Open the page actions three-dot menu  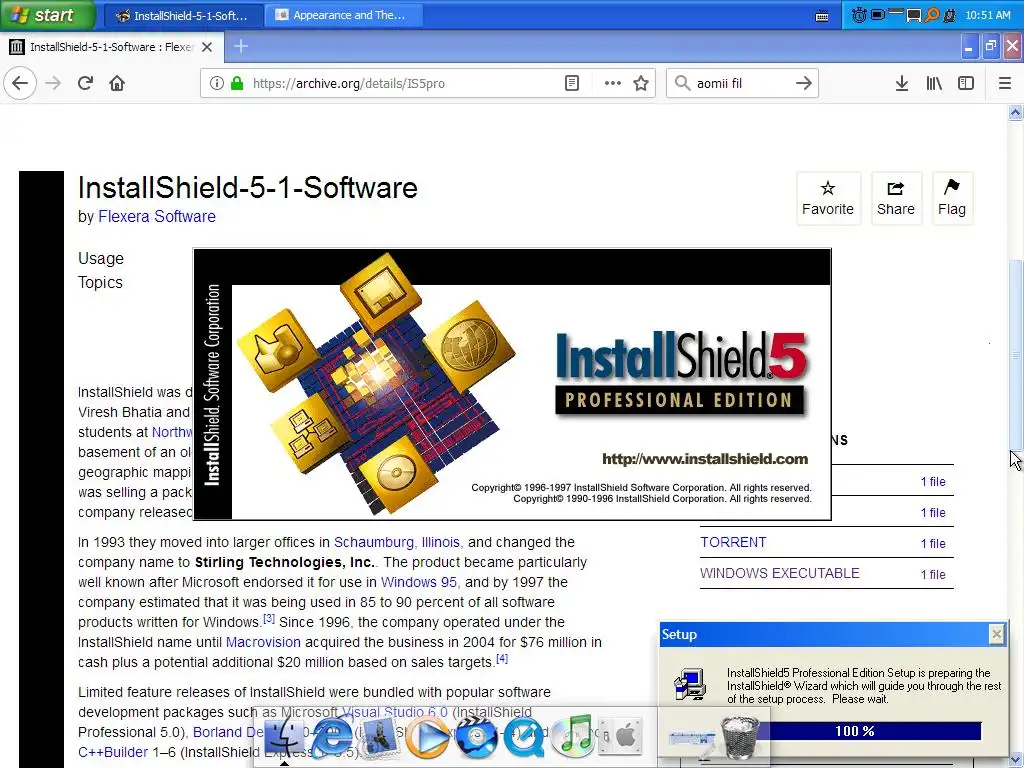[x=613, y=83]
